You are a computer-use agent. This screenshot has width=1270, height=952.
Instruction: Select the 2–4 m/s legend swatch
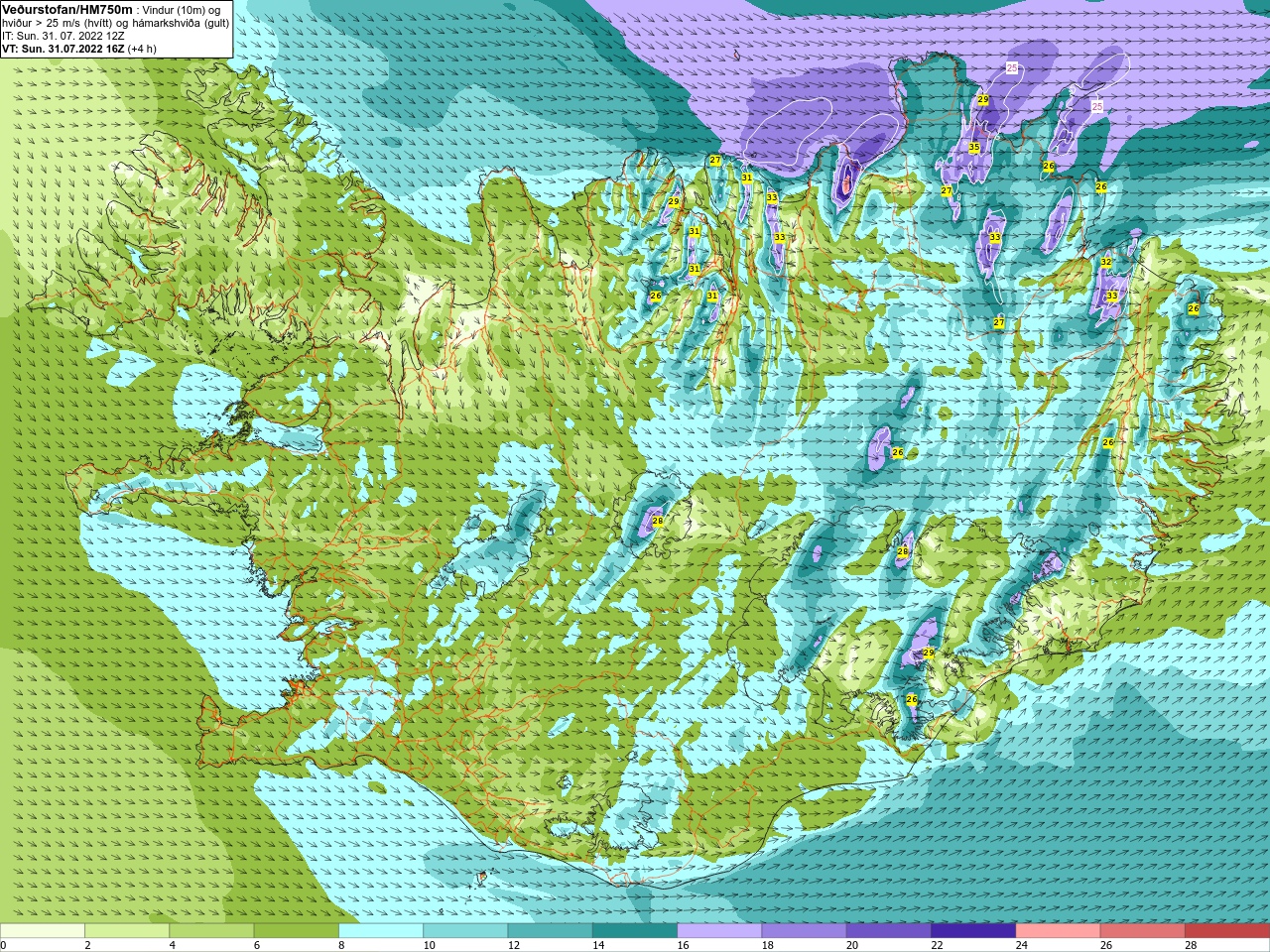(127, 930)
